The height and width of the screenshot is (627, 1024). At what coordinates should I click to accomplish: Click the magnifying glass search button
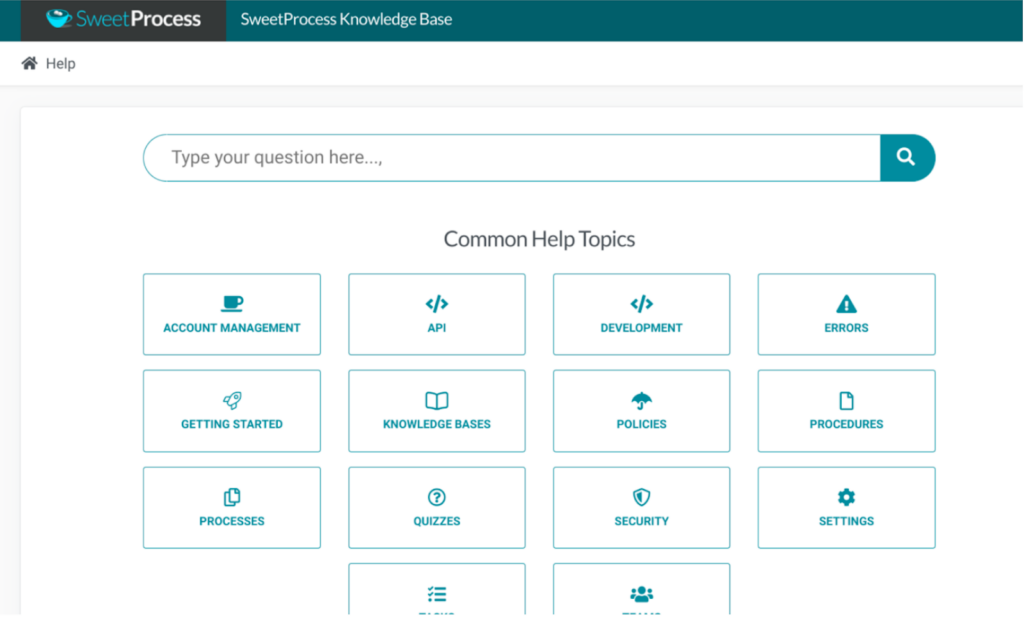(x=907, y=157)
